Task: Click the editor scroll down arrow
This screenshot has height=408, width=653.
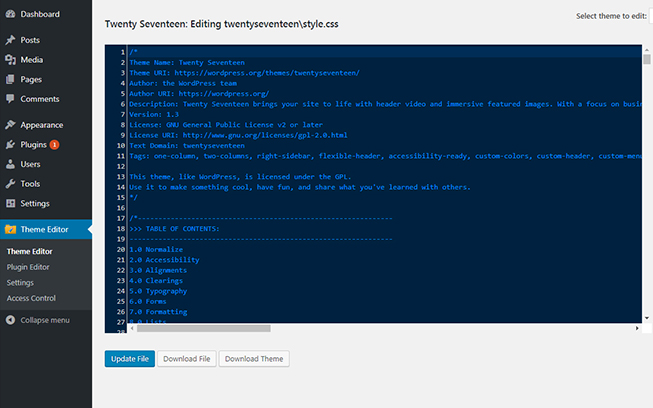Action: pos(647,318)
